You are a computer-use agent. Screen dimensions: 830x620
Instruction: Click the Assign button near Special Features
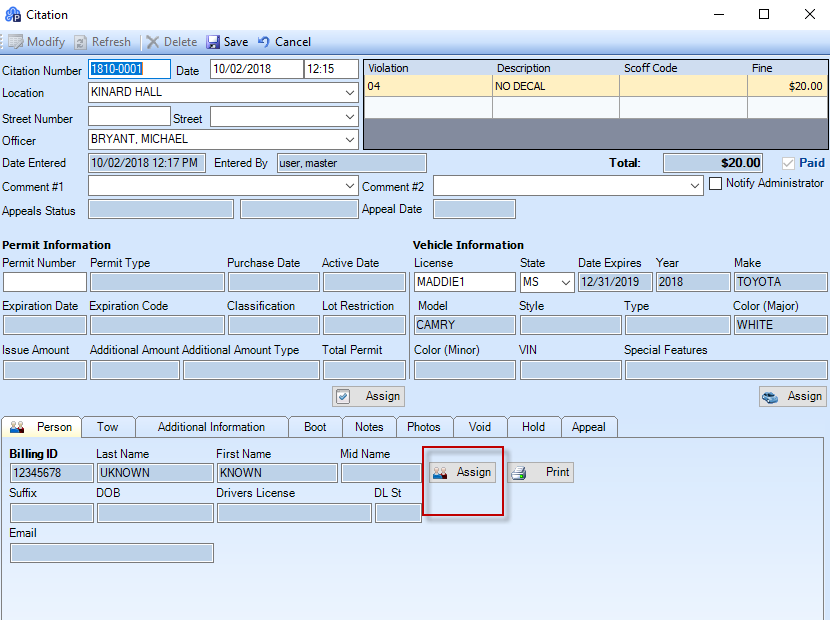point(793,396)
